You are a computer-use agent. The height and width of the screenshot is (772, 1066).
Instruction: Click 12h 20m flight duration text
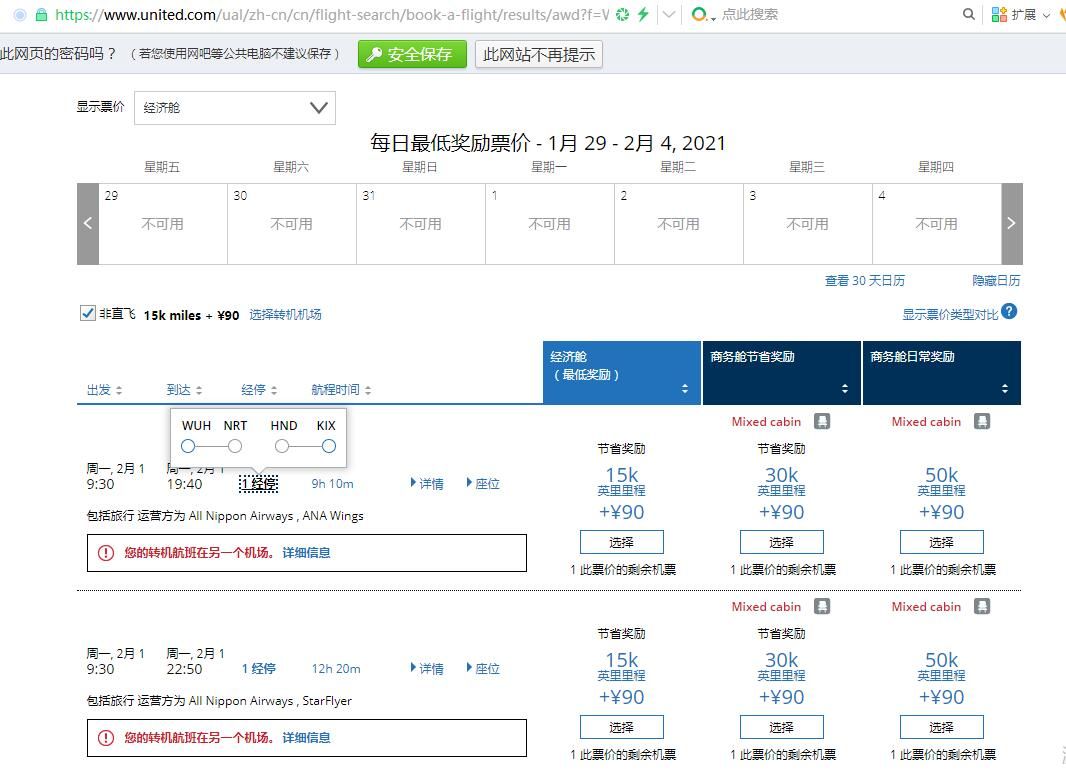pos(336,669)
